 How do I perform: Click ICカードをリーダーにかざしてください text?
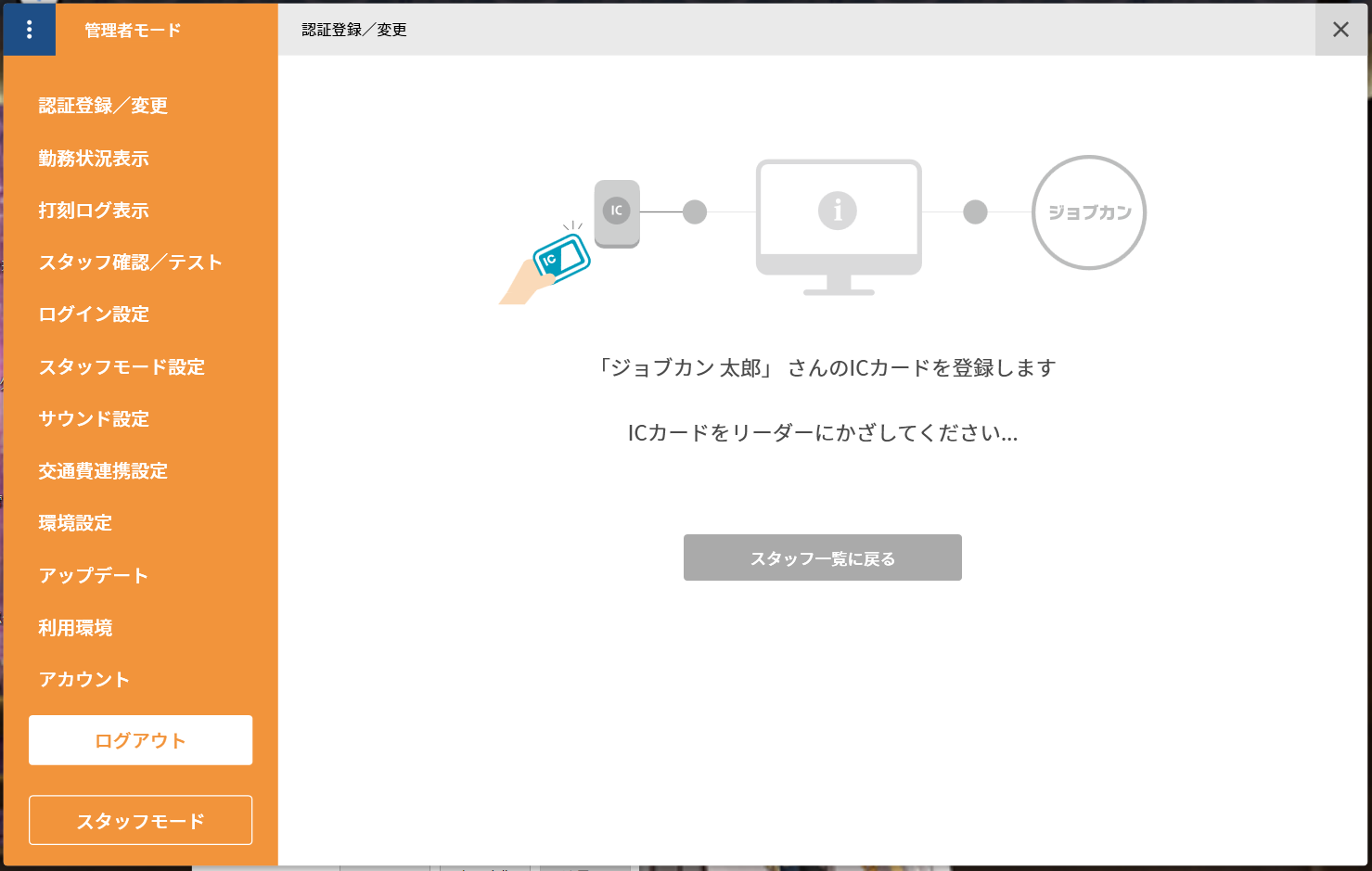point(823,433)
